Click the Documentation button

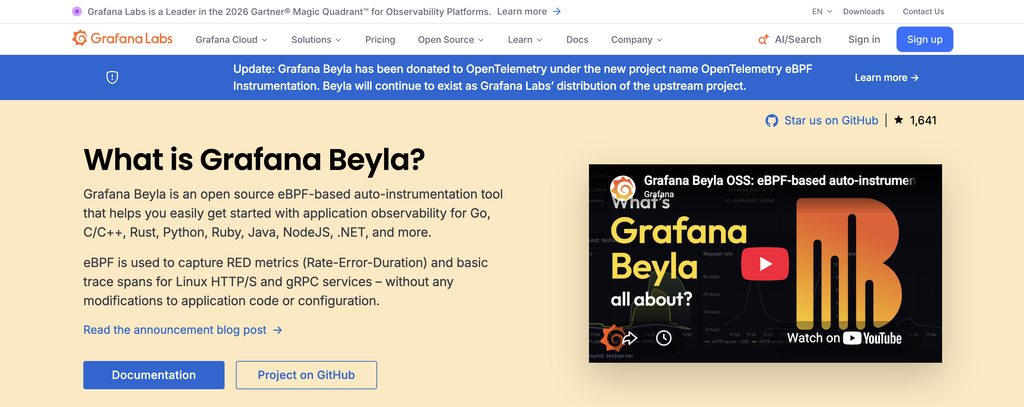(x=153, y=375)
